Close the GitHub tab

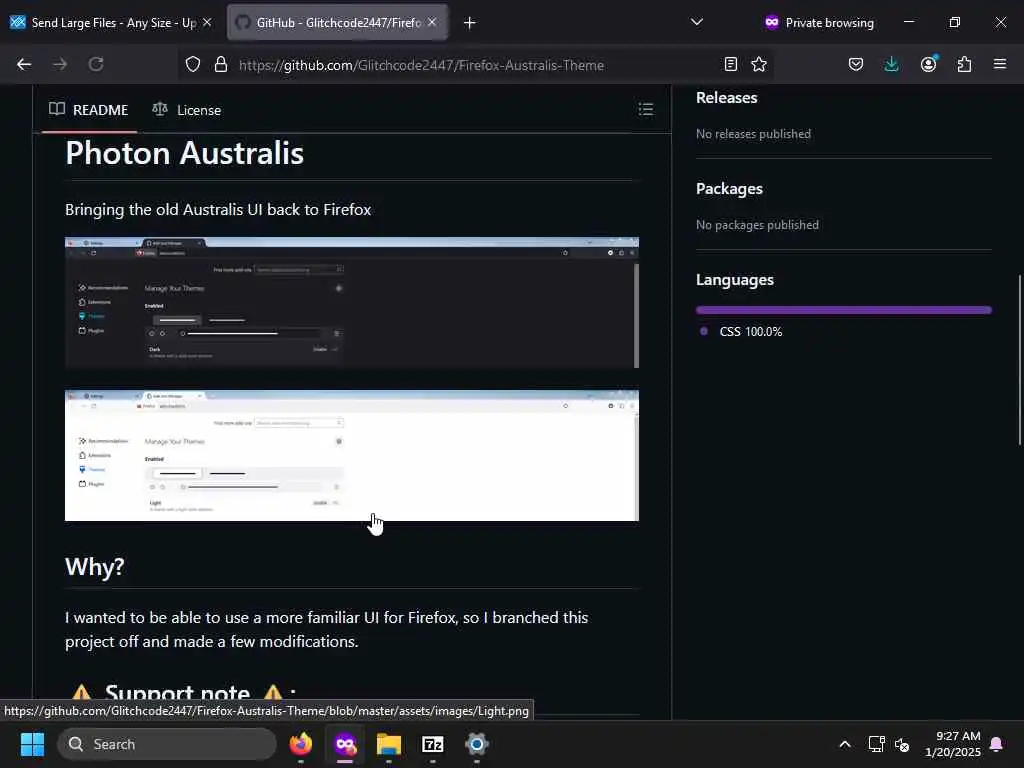[432, 22]
